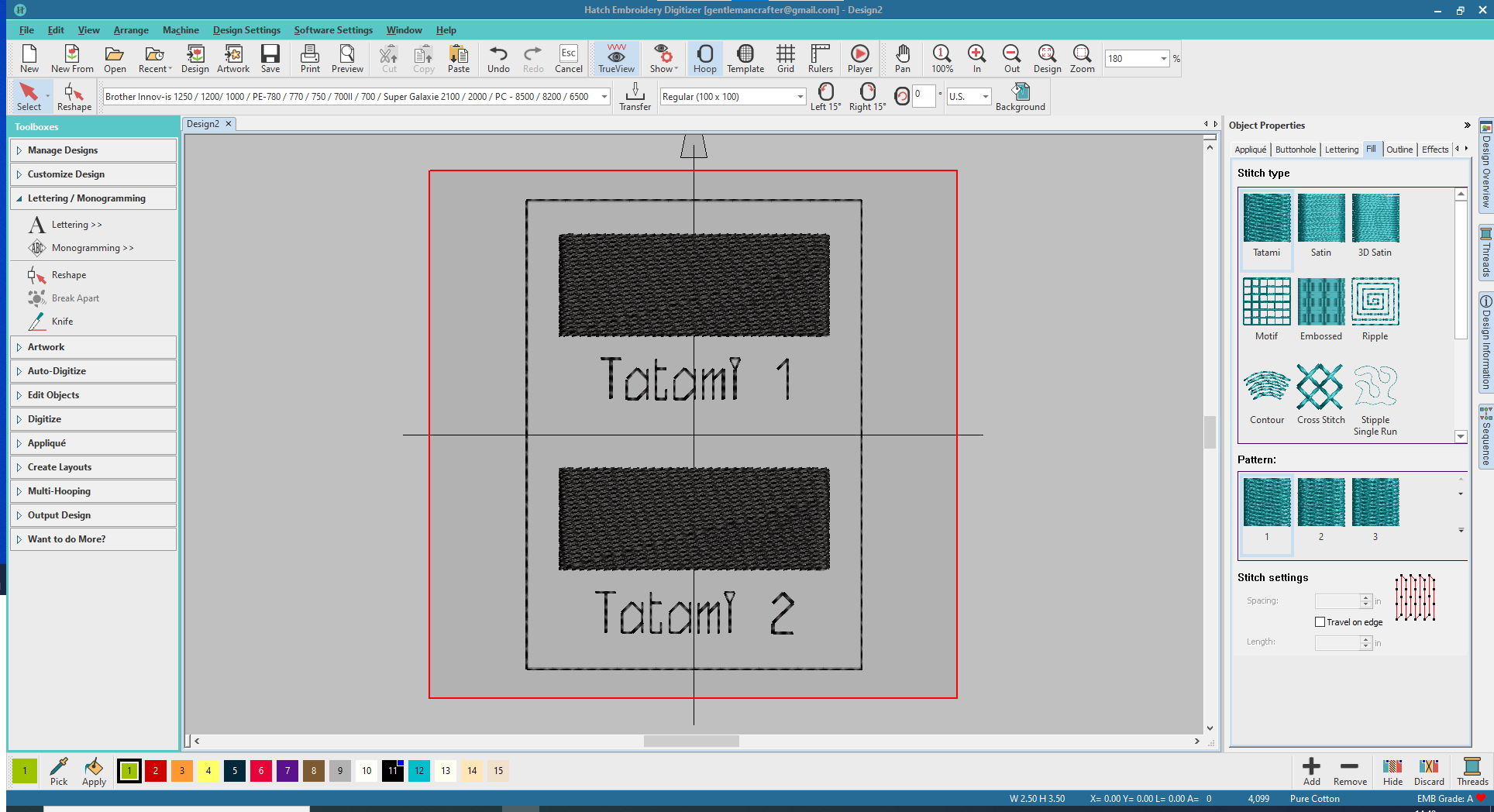This screenshot has height=812, width=1494.
Task: Click the Lettering >> link
Action: 77,225
